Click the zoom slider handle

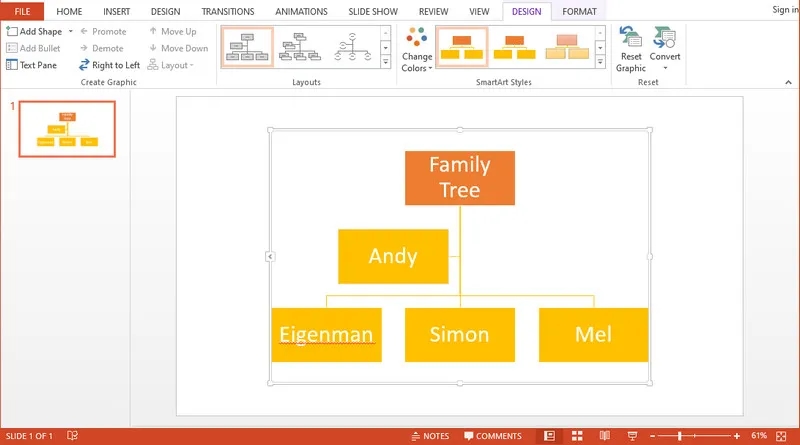[680, 436]
